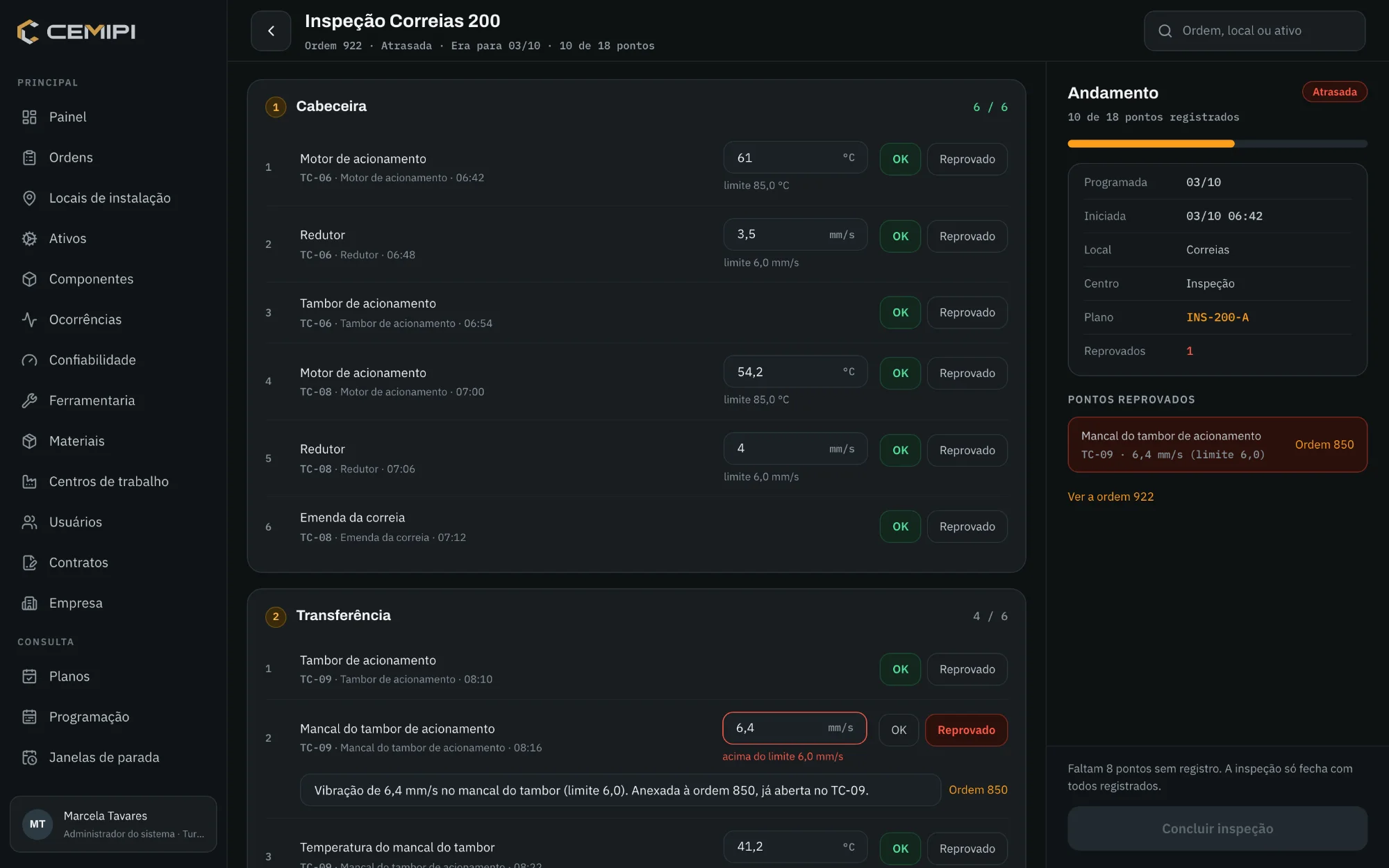Open Confiabilidade gauge icon
The width and height of the screenshot is (1389, 868).
29,360
